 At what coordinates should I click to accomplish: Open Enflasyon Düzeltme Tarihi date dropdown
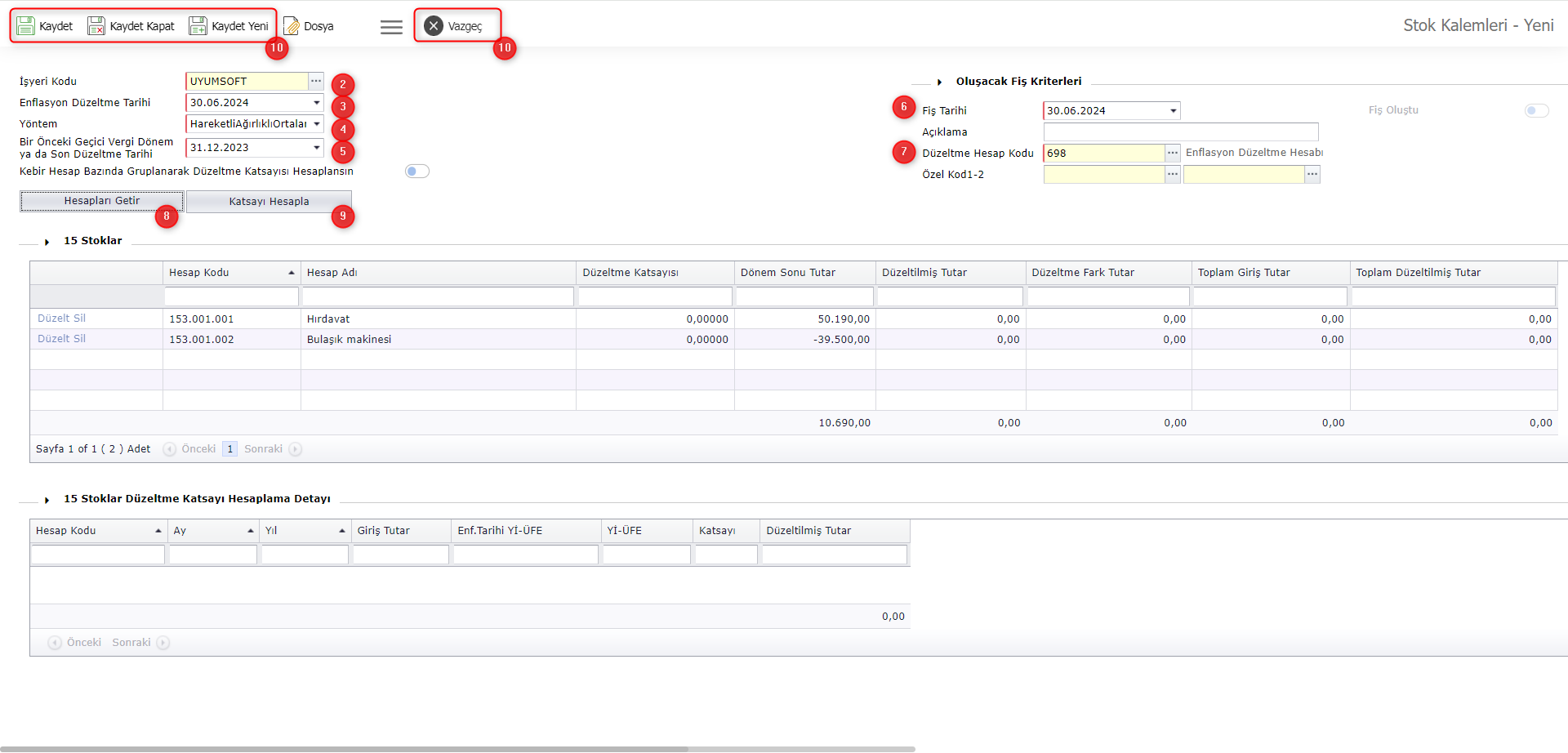click(x=317, y=103)
